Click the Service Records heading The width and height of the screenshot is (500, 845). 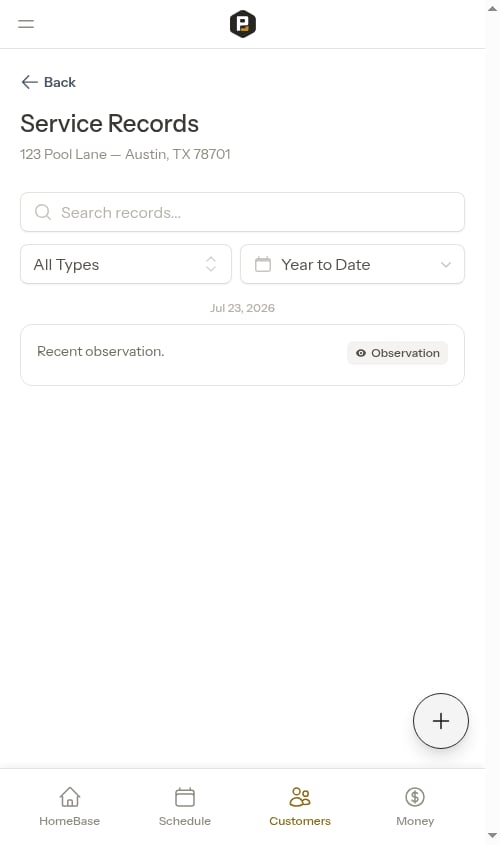pyautogui.click(x=109, y=123)
